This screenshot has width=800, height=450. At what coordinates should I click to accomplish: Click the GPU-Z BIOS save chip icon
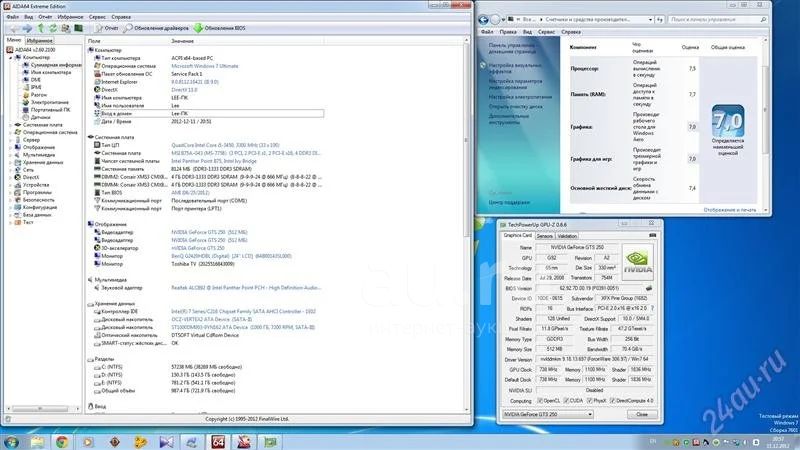click(x=649, y=288)
